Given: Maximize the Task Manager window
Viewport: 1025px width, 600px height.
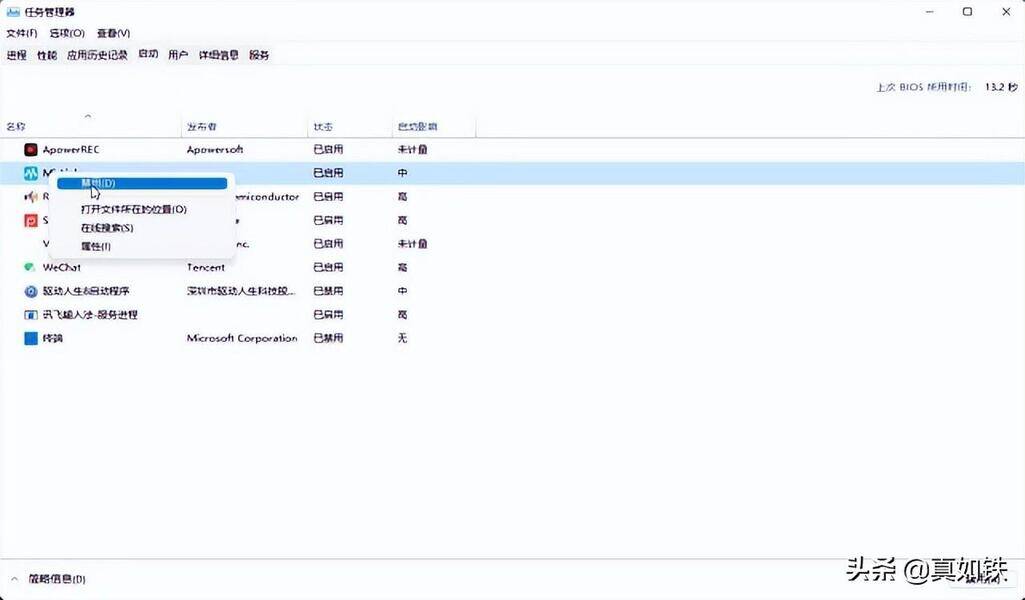Looking at the screenshot, I should (967, 12).
